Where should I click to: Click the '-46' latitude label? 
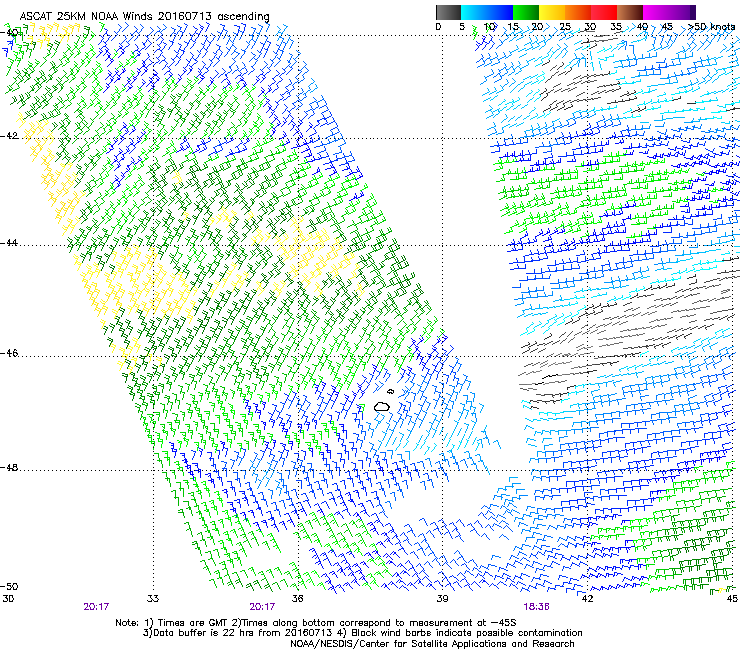point(10,353)
